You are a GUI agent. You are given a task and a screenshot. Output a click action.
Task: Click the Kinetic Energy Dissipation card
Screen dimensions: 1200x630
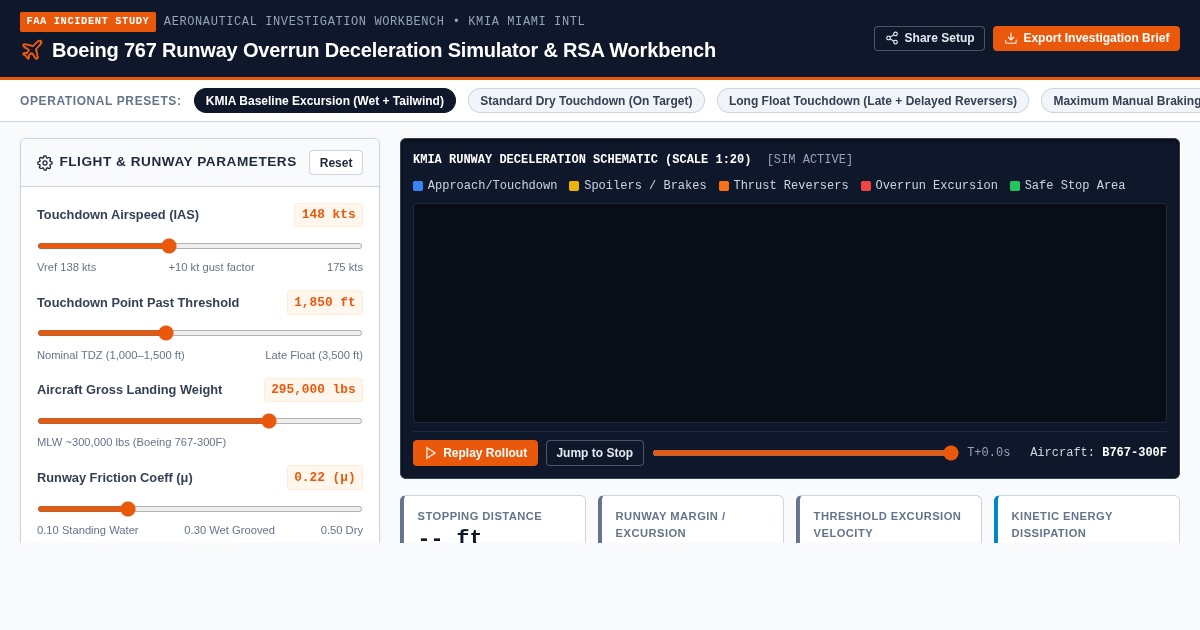1087,519
